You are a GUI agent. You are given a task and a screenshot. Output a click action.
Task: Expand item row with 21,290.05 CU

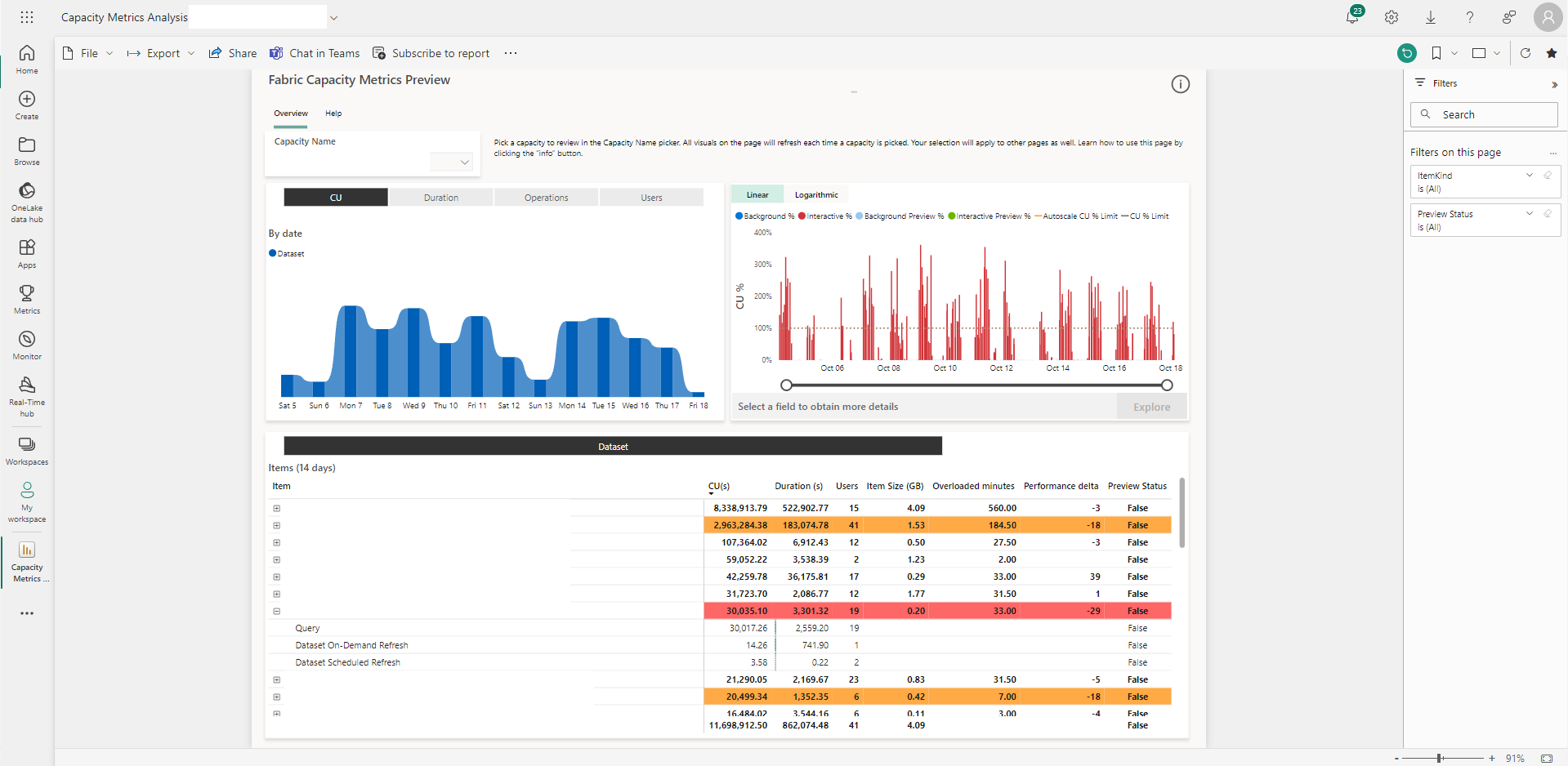click(x=277, y=679)
